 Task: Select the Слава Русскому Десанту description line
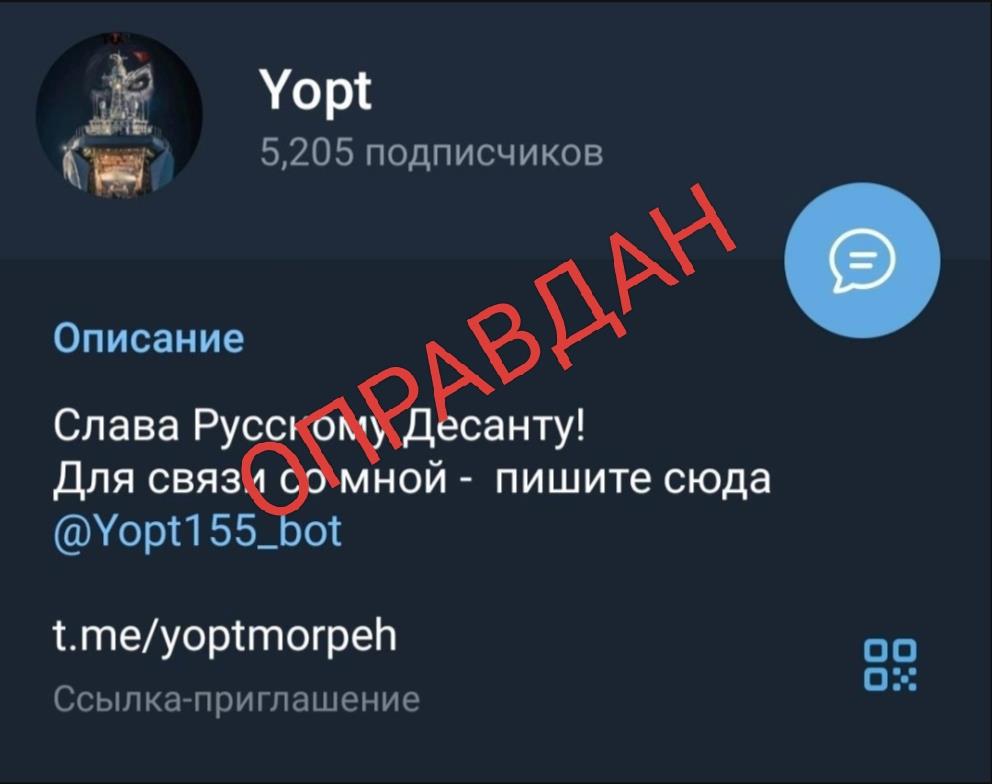(319, 426)
